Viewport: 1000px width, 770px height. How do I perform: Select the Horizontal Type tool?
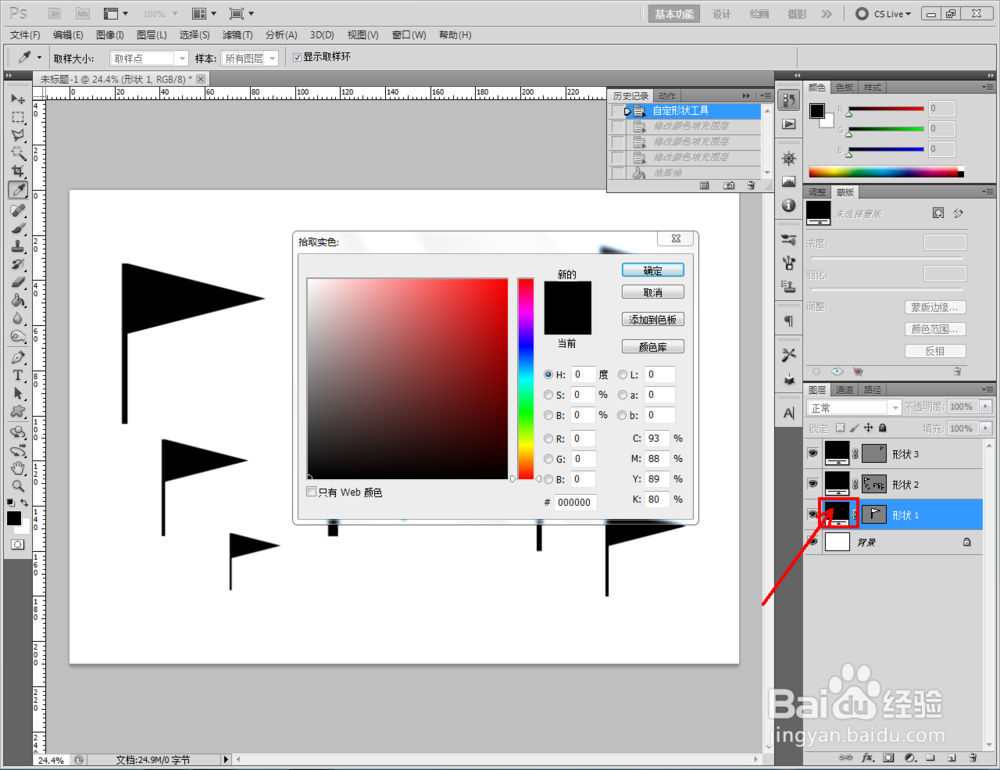tap(18, 375)
